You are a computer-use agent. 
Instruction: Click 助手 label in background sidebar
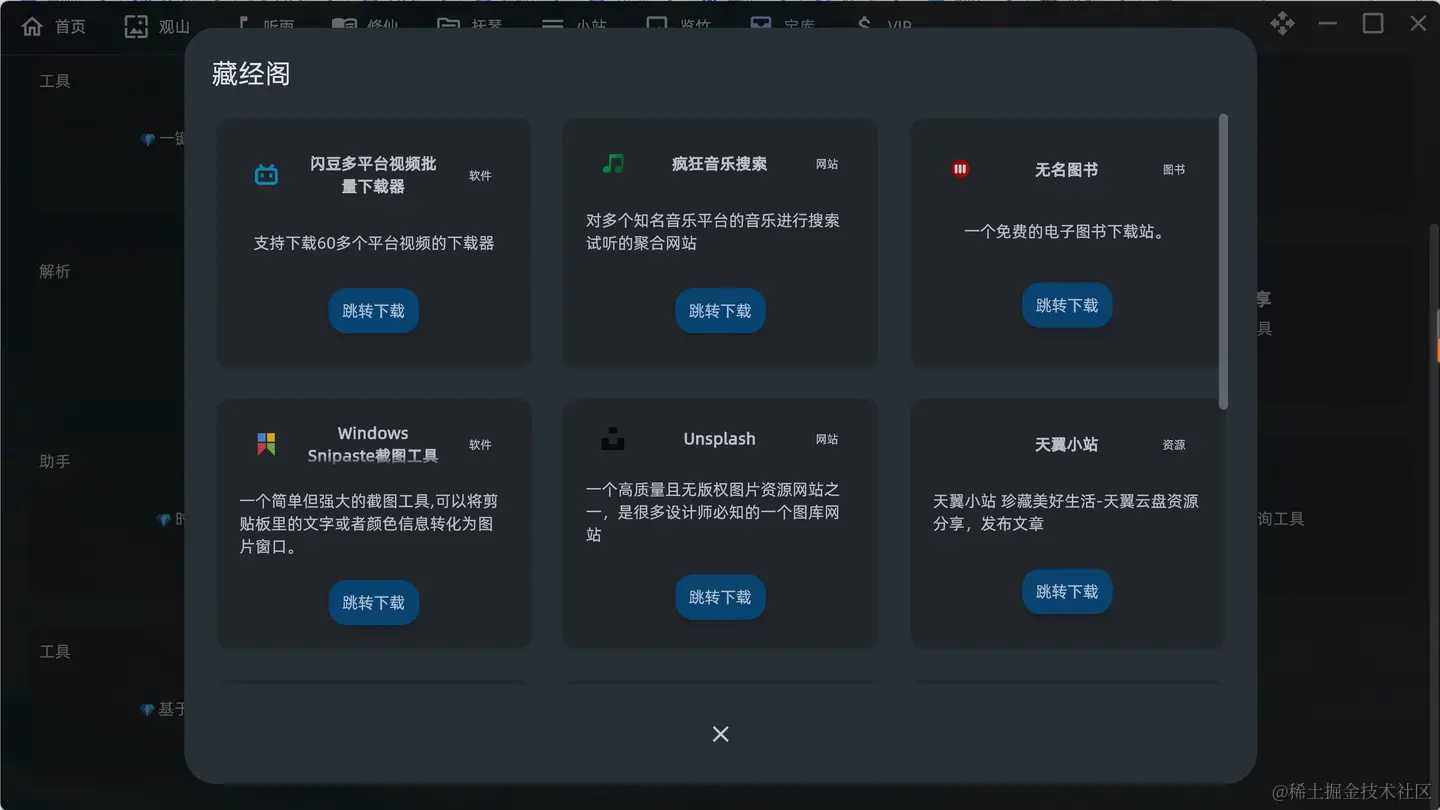tap(55, 461)
